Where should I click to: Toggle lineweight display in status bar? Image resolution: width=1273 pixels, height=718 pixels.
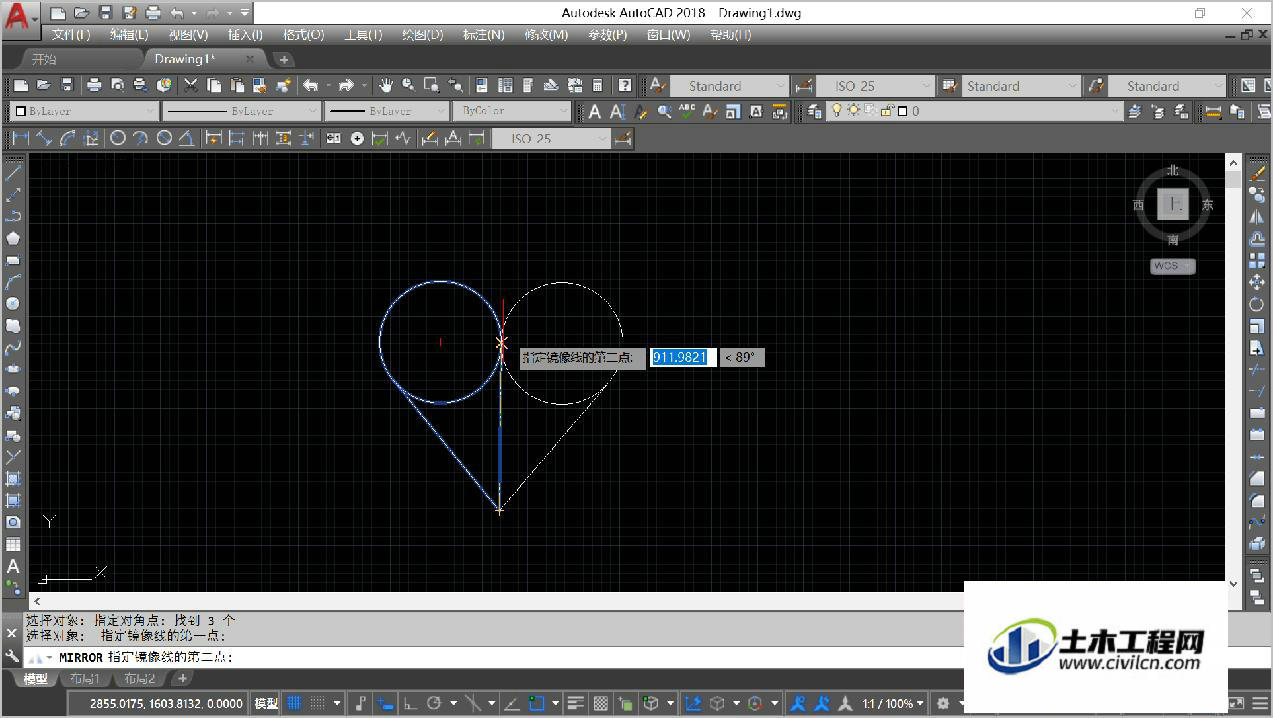point(576,703)
